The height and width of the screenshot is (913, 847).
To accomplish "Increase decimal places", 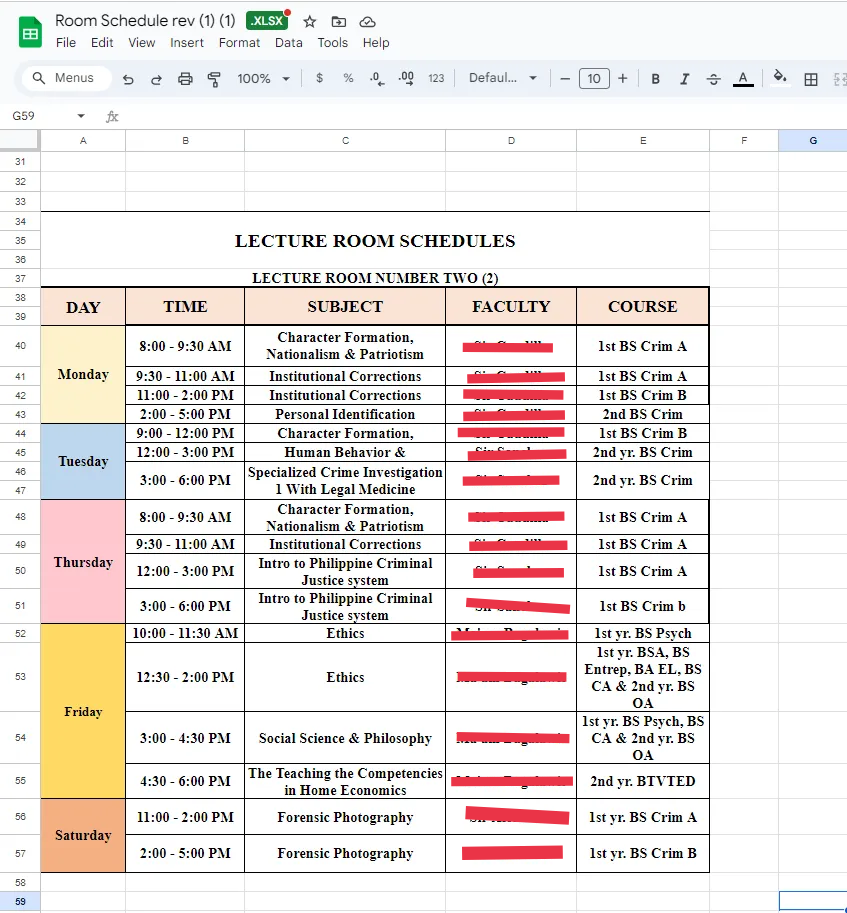I will coord(406,79).
